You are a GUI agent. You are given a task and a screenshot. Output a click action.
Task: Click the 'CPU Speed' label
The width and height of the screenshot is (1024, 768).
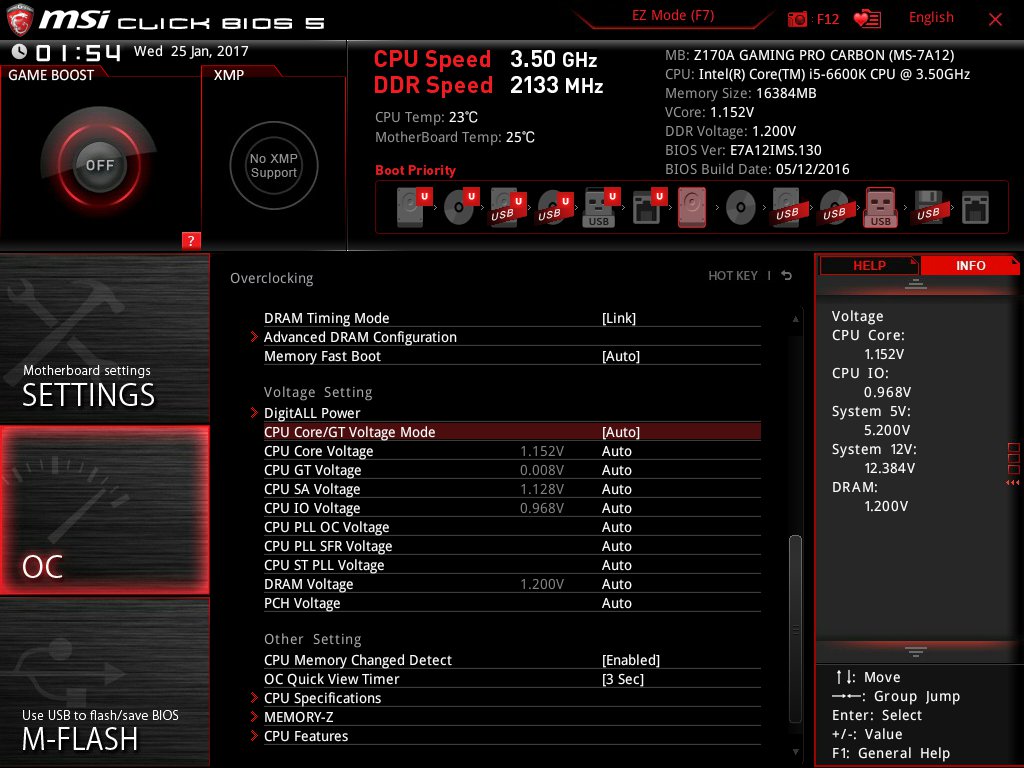[432, 59]
